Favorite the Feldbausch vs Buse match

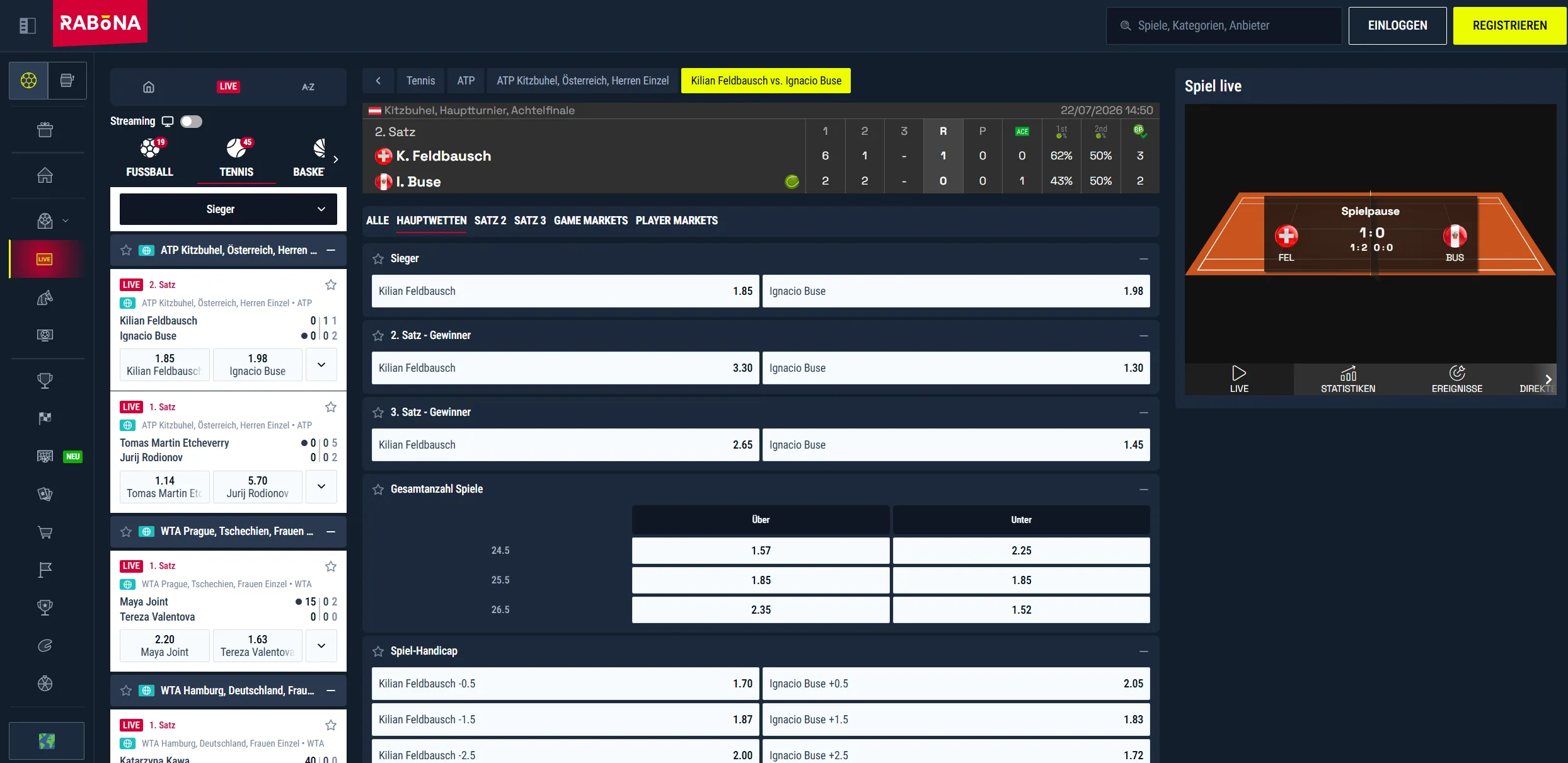click(x=331, y=285)
